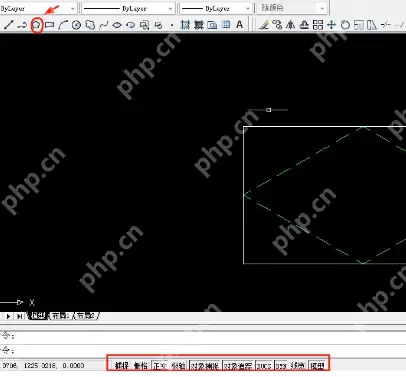Screen dimensions: 406x377
Task: Toggle 正交 ortho mode in status bar
Action: click(159, 366)
